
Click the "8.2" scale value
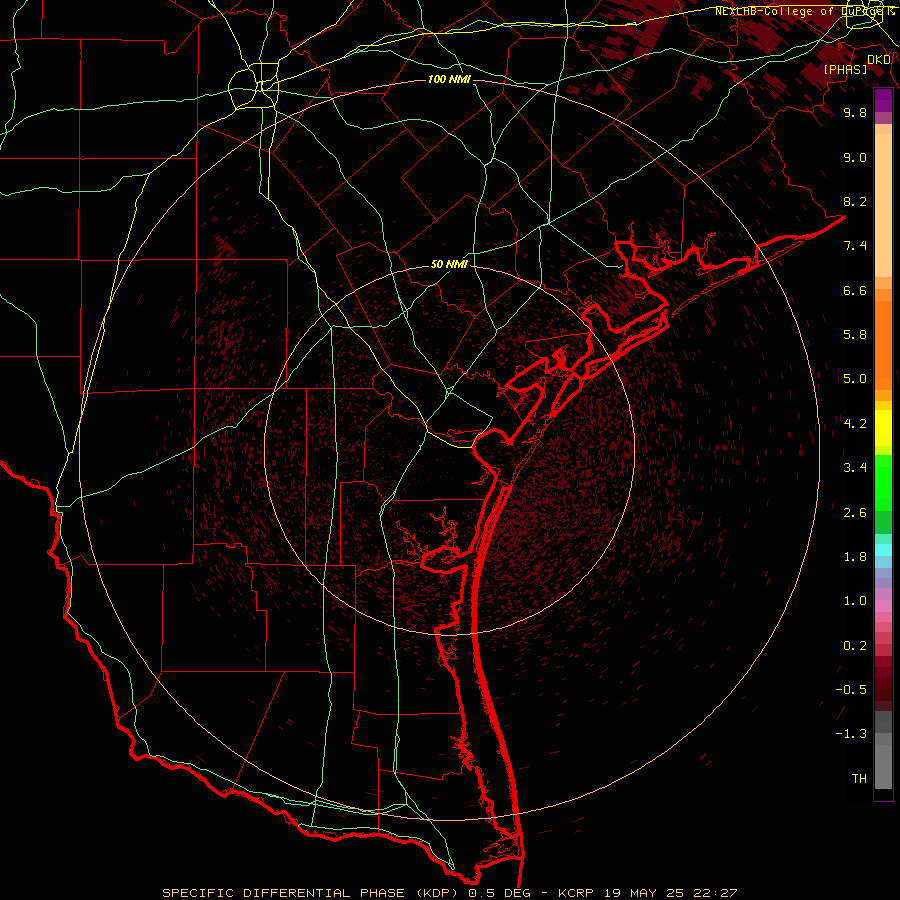click(x=855, y=201)
